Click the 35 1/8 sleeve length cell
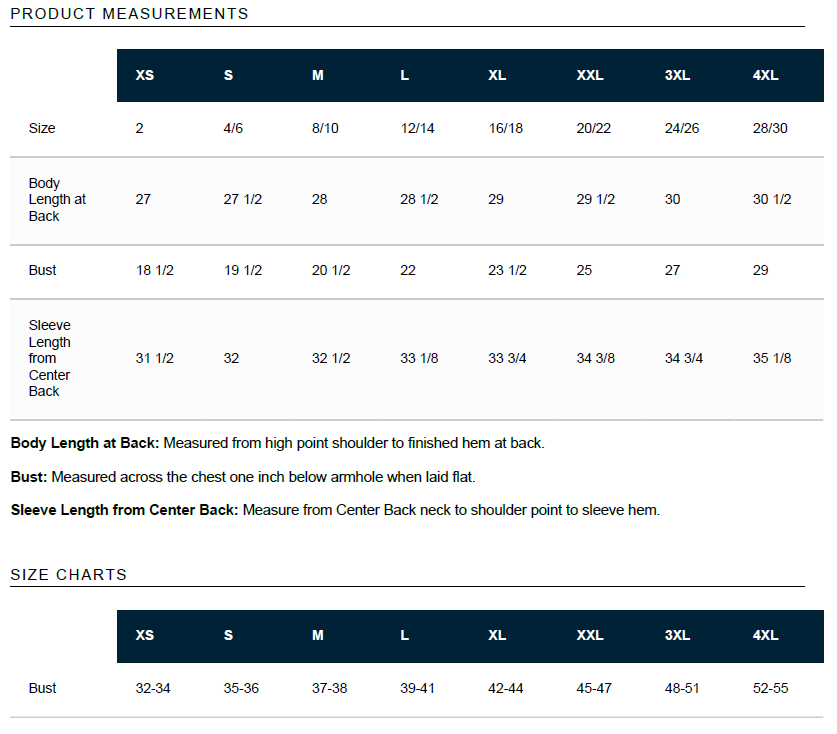The image size is (837, 734). (772, 358)
